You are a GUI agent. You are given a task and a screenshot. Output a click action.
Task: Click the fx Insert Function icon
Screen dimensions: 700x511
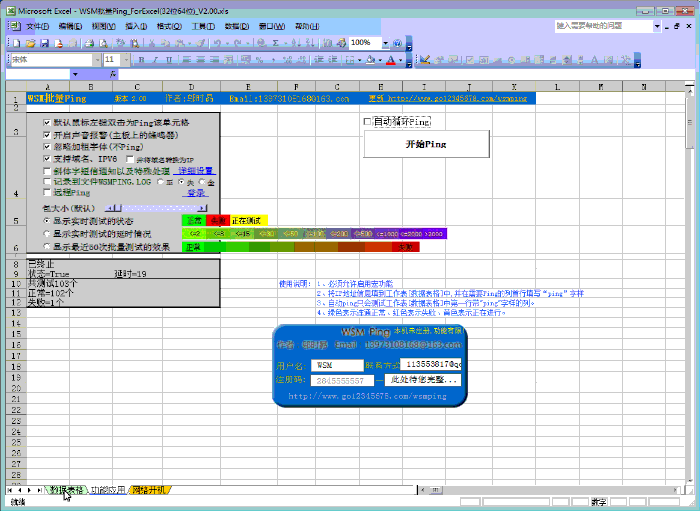tap(113, 74)
